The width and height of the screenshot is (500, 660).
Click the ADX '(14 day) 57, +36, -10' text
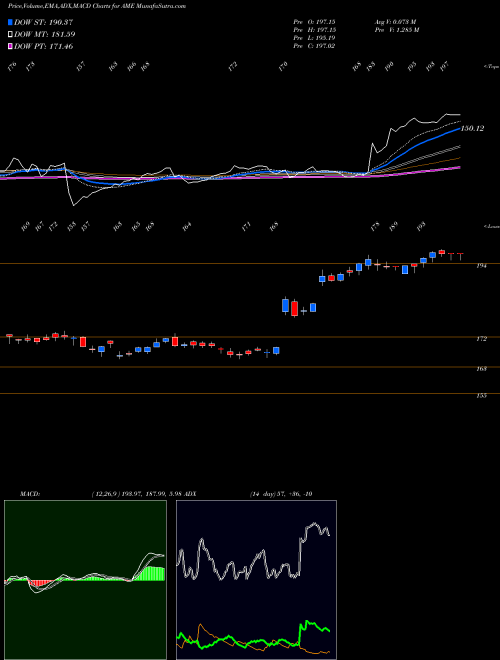click(281, 494)
